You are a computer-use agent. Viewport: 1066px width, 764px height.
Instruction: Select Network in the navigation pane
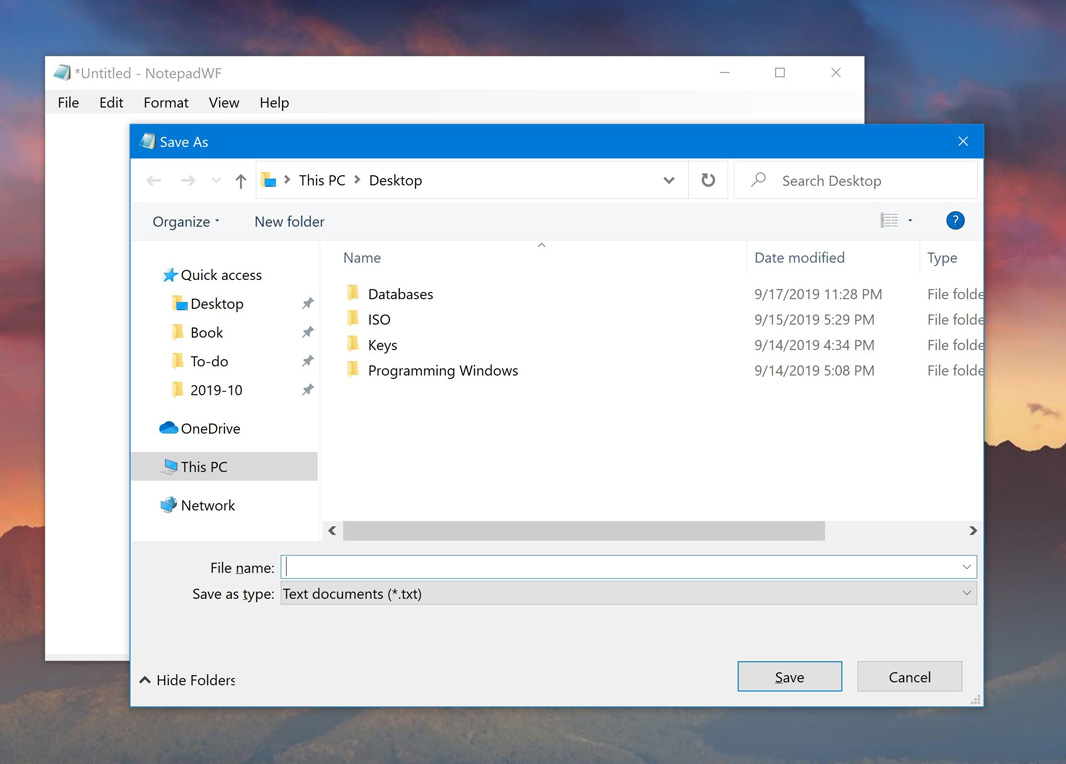pos(207,505)
